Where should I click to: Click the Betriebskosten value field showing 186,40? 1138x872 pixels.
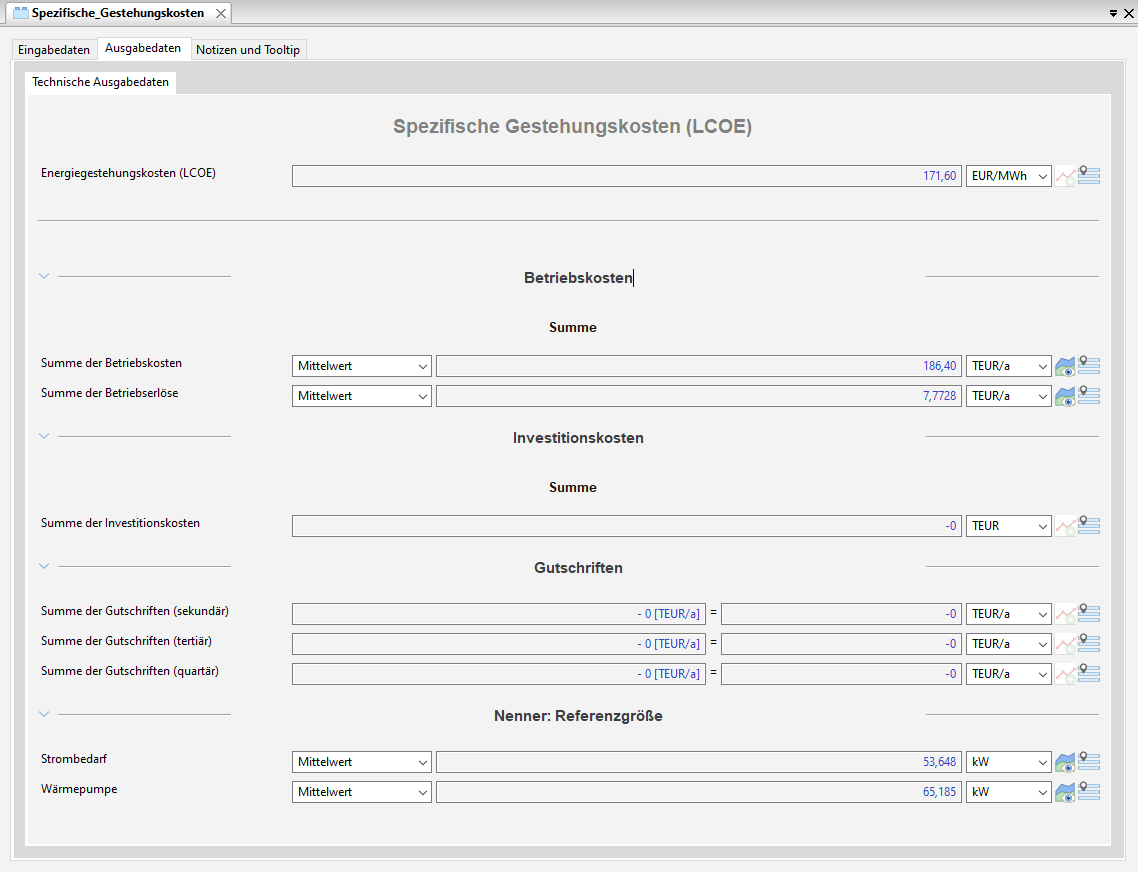699,366
